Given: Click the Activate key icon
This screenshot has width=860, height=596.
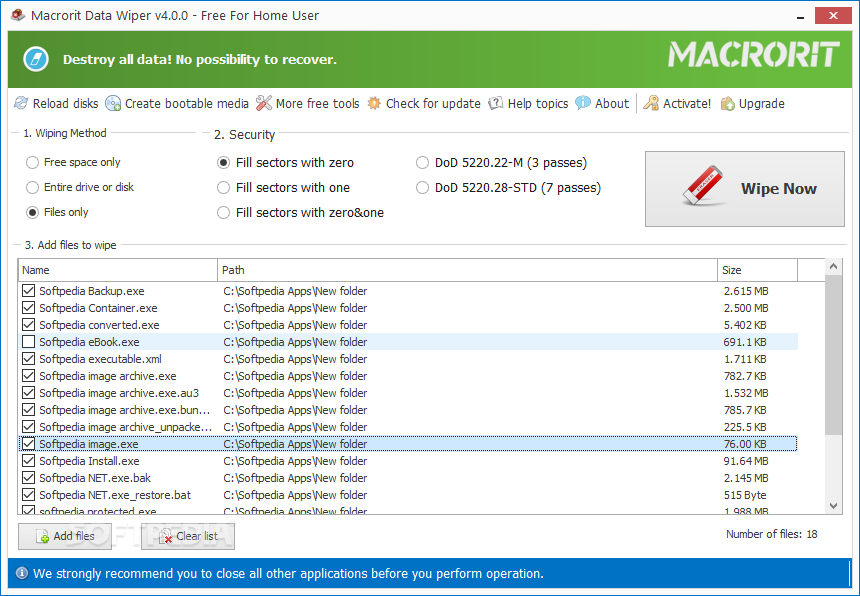Looking at the screenshot, I should point(651,103).
